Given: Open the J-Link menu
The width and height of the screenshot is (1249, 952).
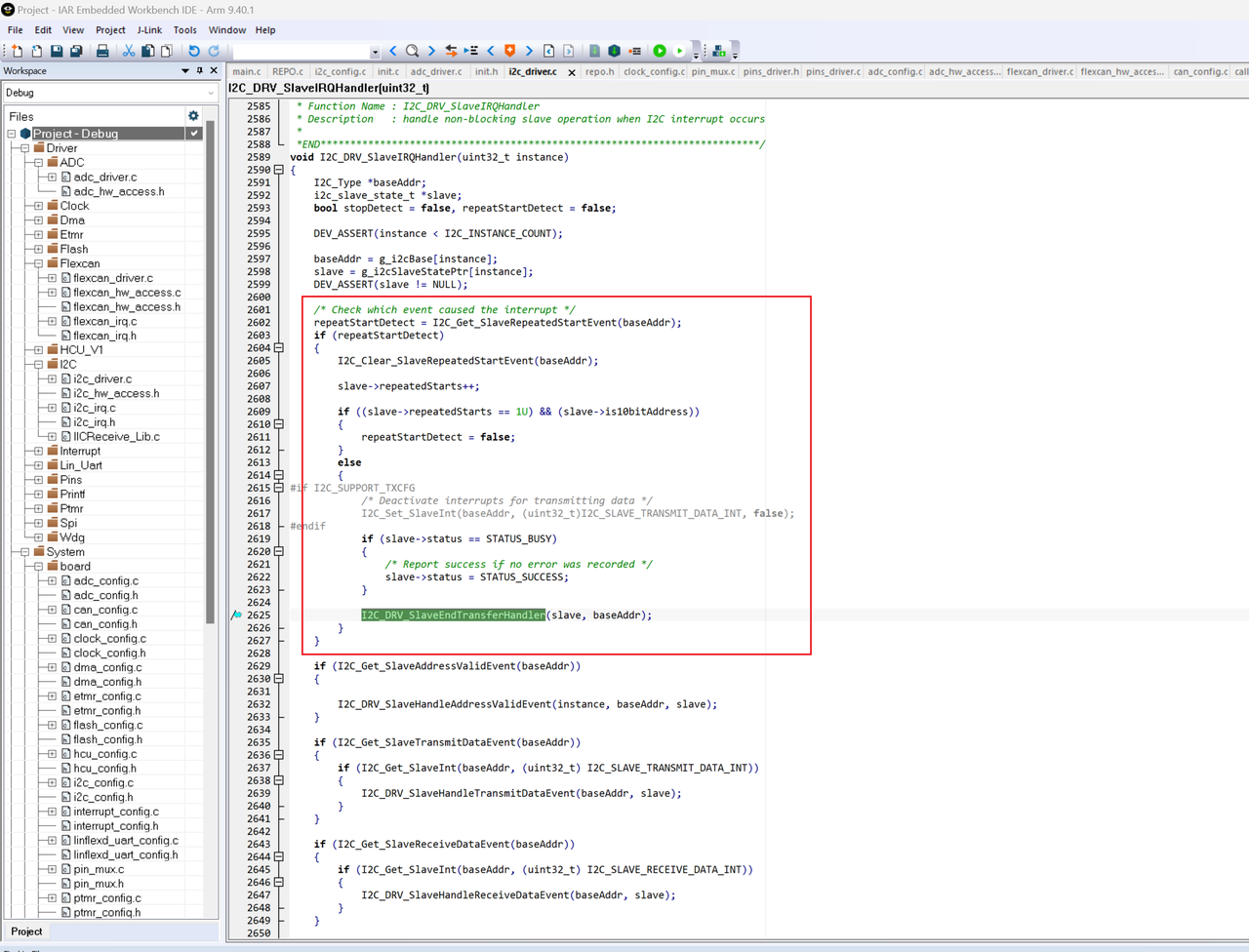Looking at the screenshot, I should (149, 30).
